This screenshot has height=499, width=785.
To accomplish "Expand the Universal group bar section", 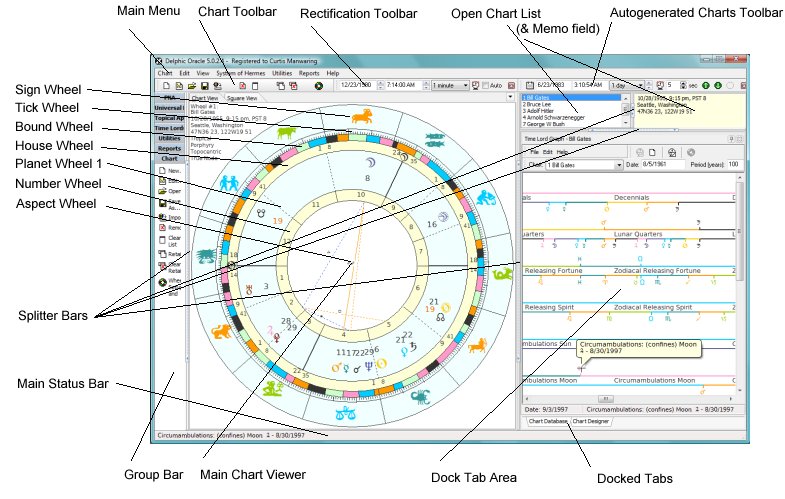I will [169, 108].
